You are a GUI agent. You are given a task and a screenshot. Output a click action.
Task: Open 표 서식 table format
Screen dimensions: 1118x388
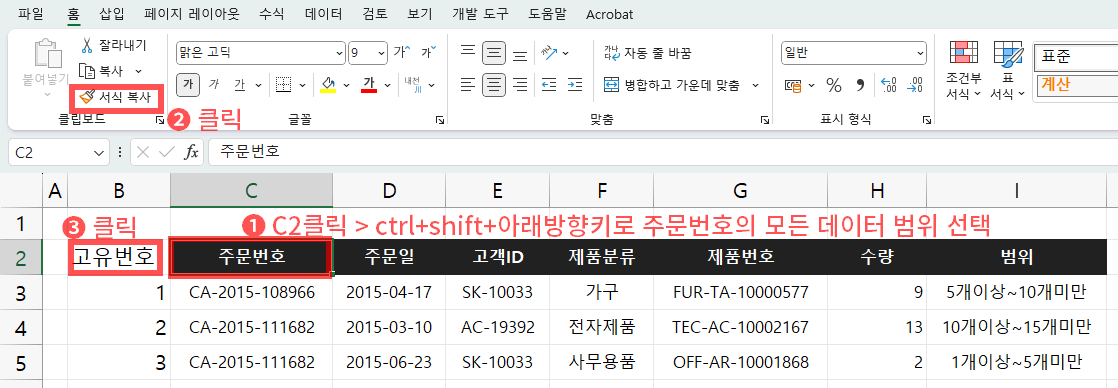click(1007, 70)
